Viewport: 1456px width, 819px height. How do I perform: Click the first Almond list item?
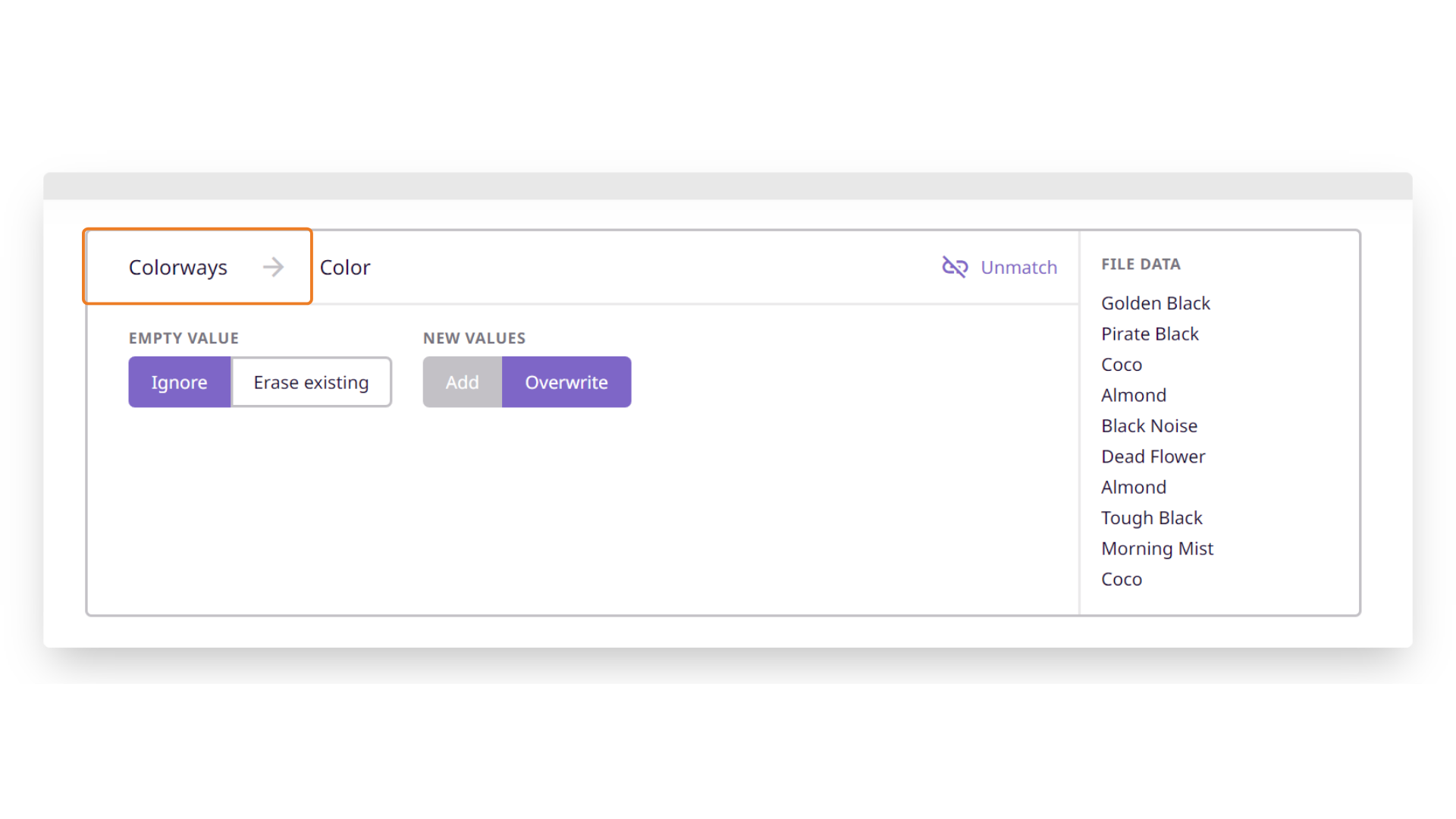(x=1134, y=394)
